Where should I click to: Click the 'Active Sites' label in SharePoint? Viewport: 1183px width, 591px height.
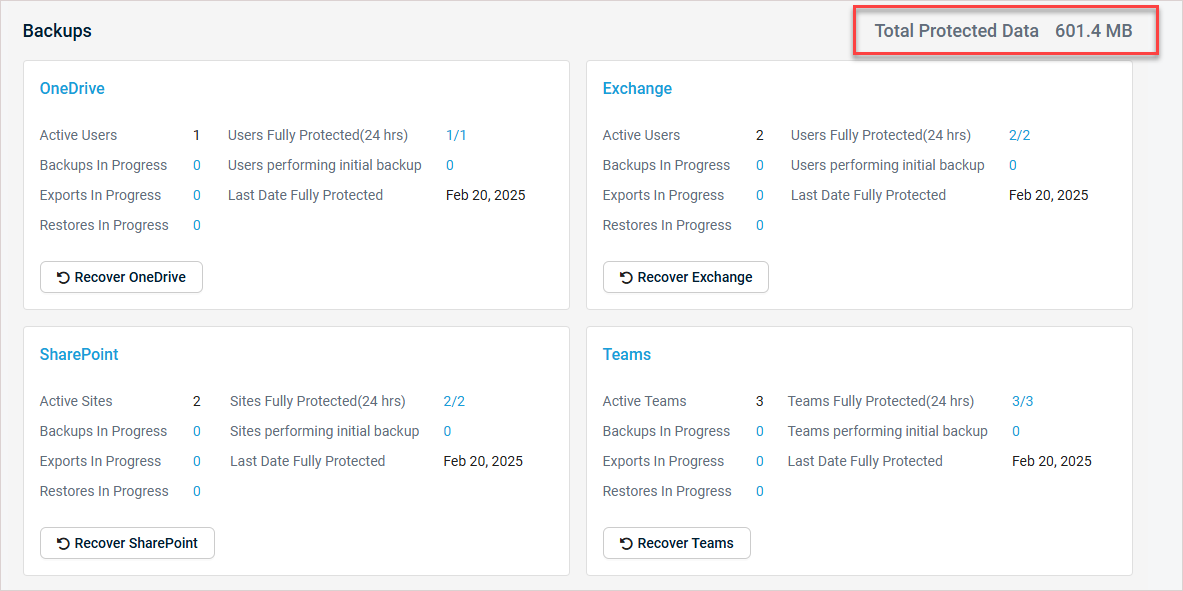[x=76, y=401]
